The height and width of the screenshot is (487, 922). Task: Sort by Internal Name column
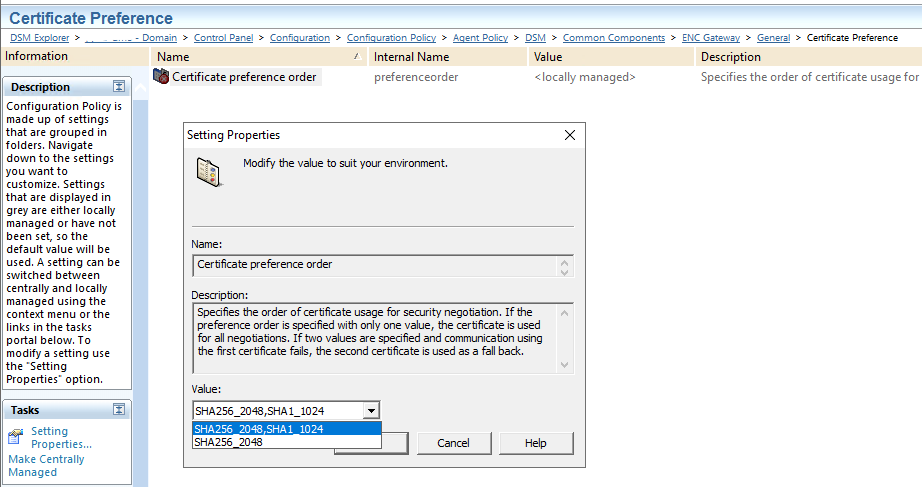point(448,56)
